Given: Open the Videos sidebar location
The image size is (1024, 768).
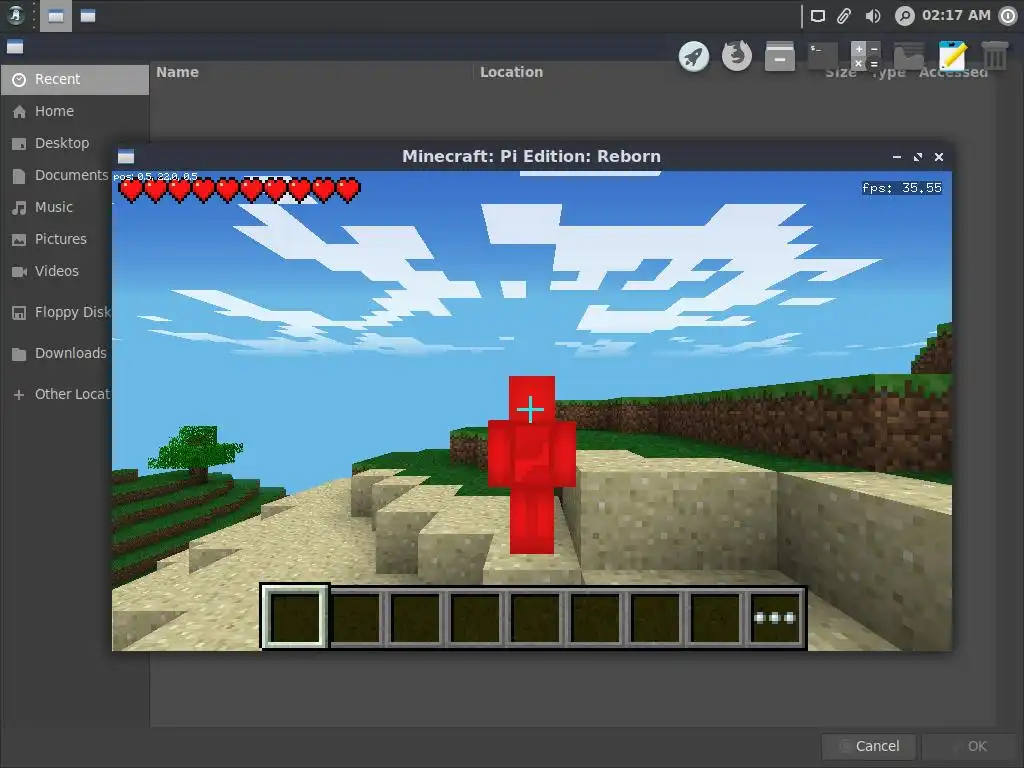Looking at the screenshot, I should pyautogui.click(x=57, y=272).
